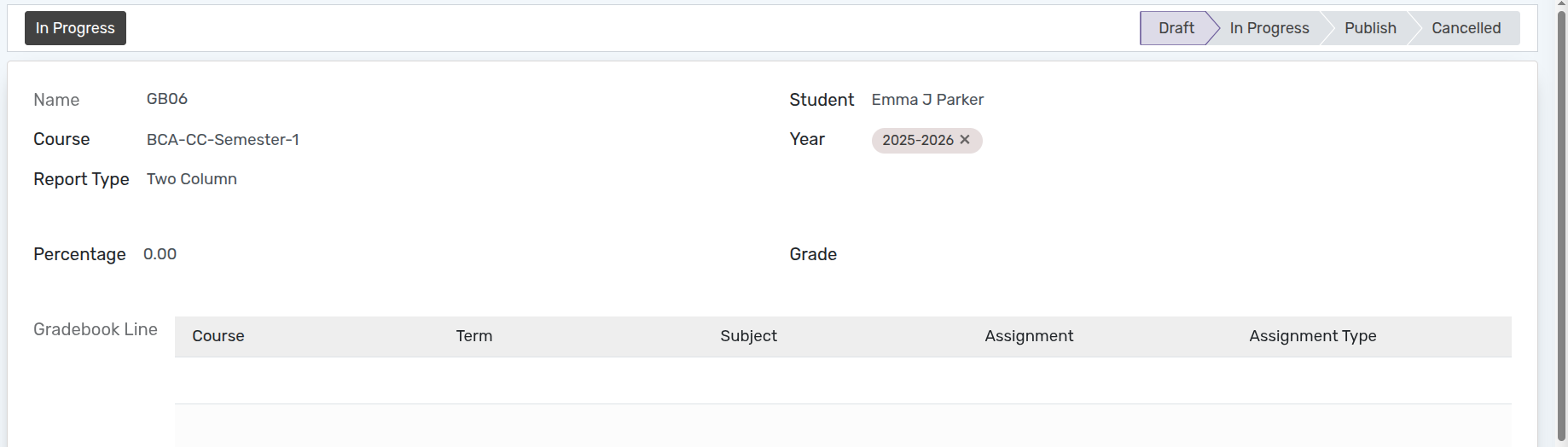The width and height of the screenshot is (1568, 447).
Task: Click the Percentage value 0.00
Action: (160, 254)
